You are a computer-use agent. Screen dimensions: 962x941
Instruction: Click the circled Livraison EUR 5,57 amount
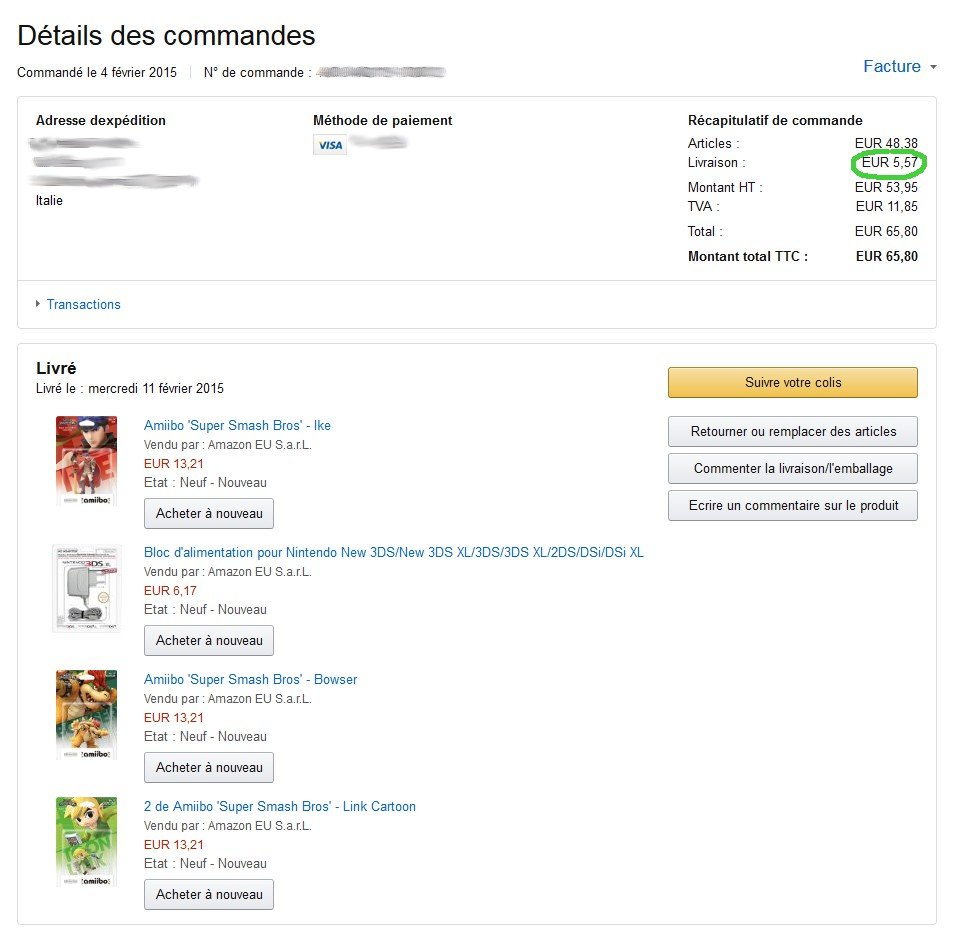(889, 163)
